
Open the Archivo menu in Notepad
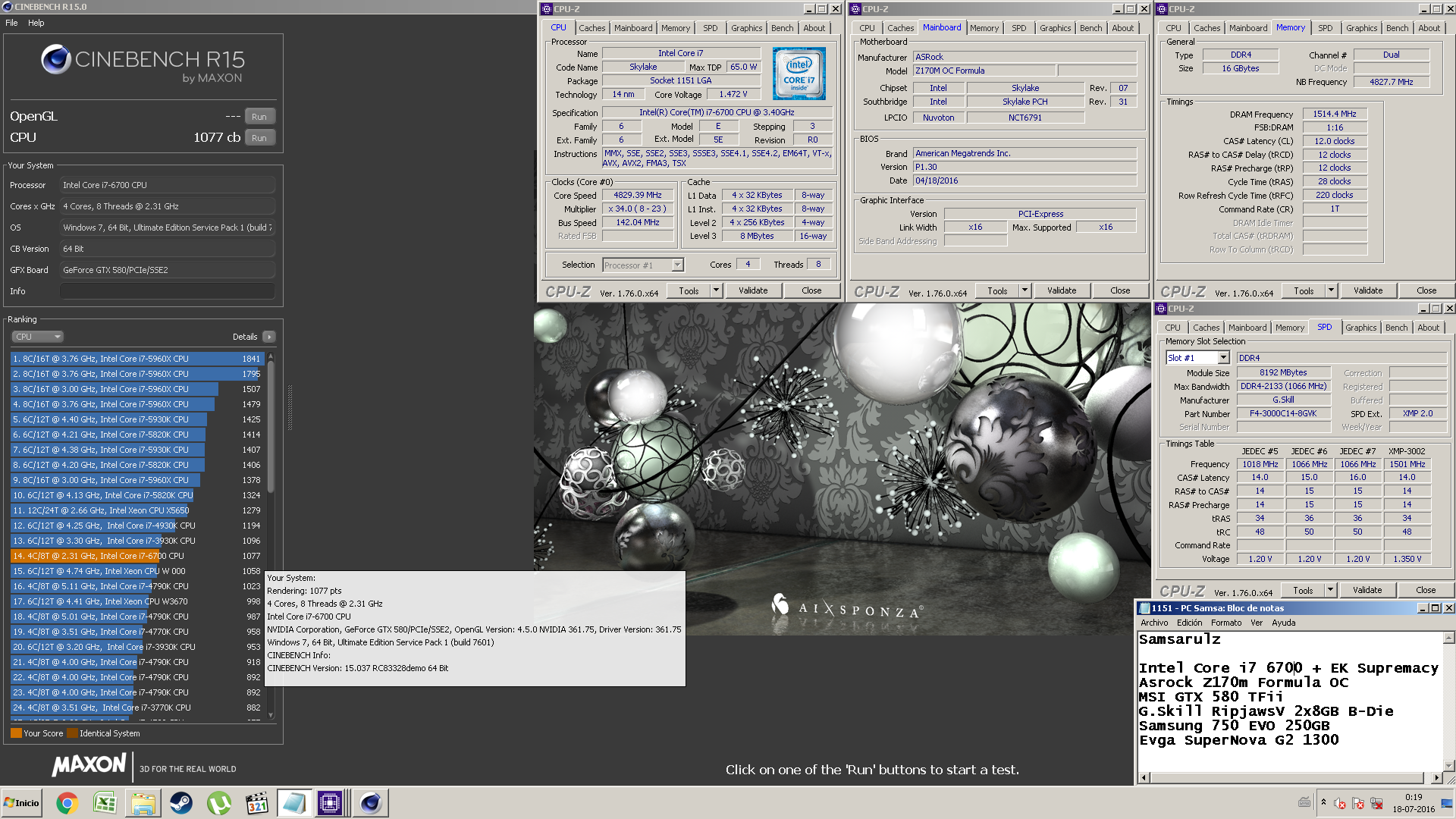tap(1154, 623)
